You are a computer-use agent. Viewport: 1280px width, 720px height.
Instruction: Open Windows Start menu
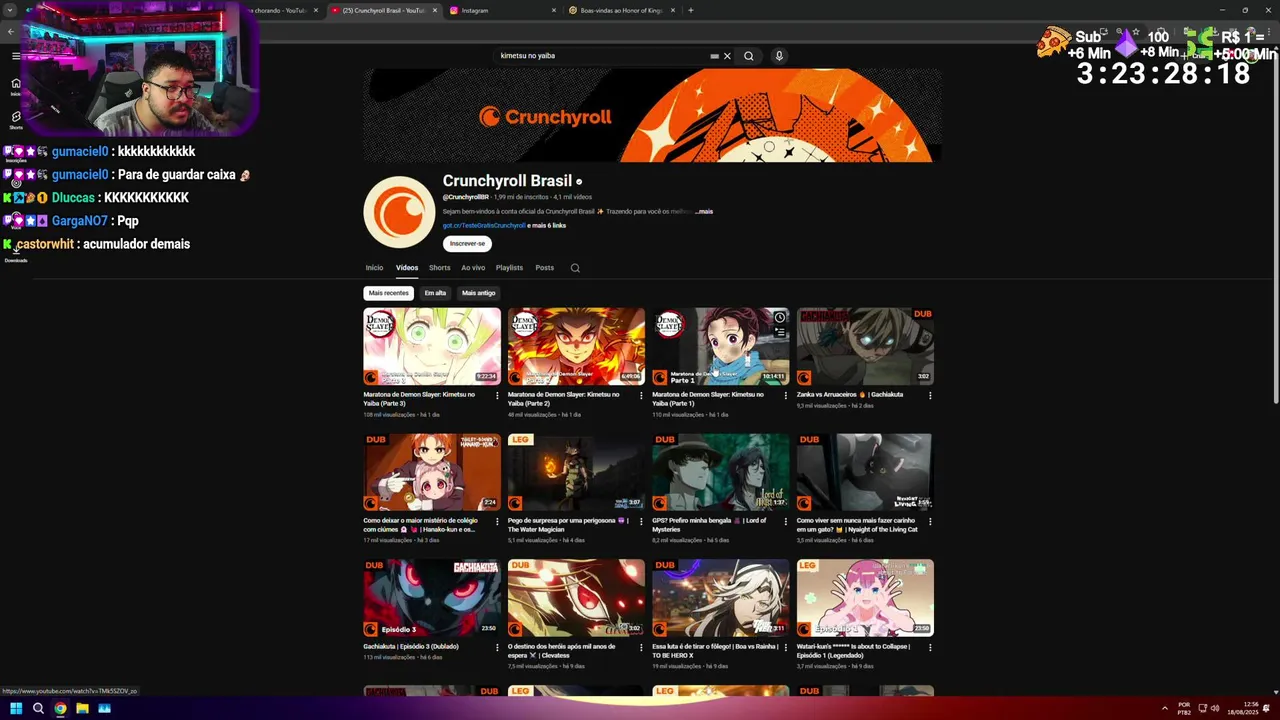tap(16, 709)
